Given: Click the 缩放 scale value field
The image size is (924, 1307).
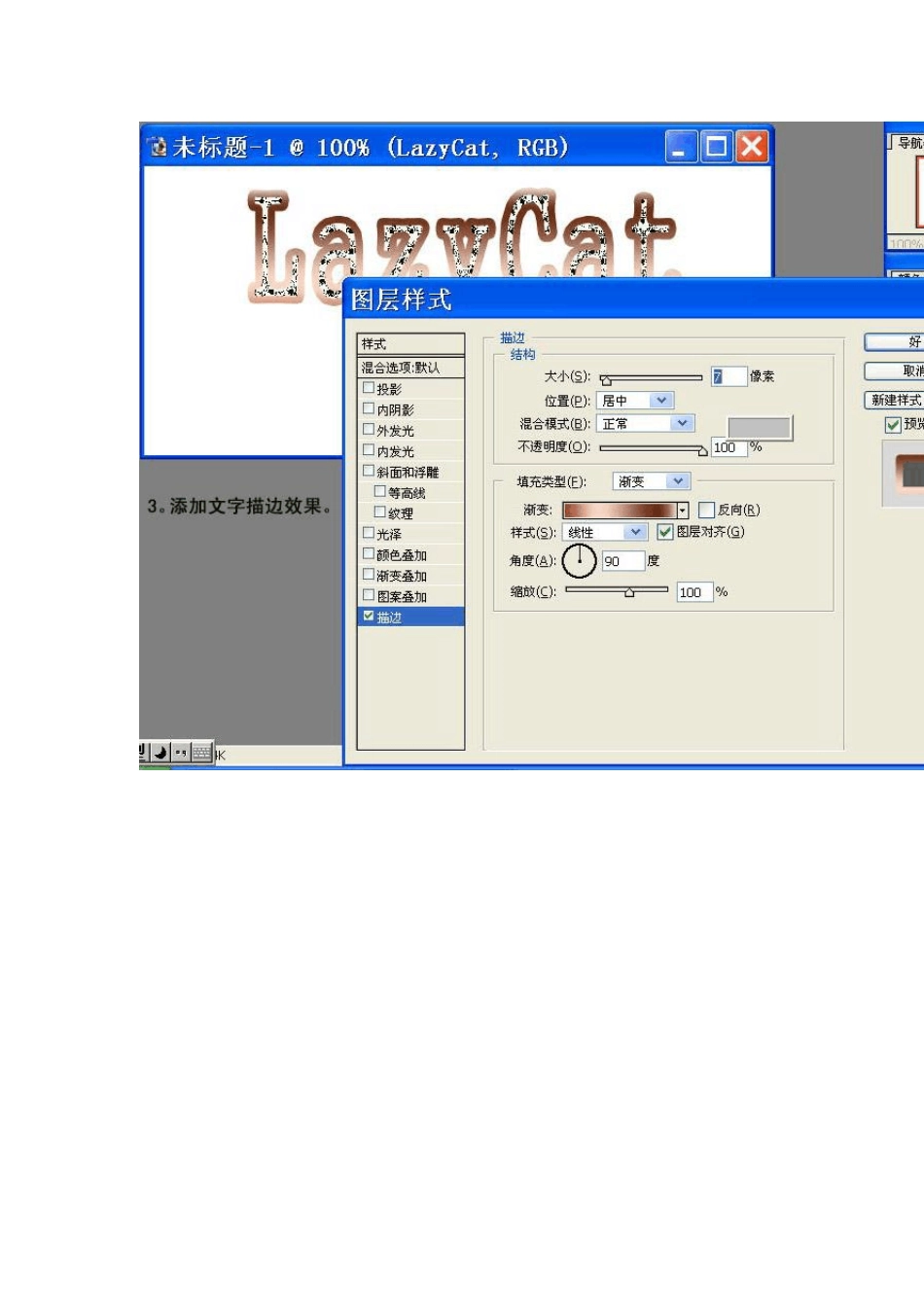Looking at the screenshot, I should pos(694,591).
